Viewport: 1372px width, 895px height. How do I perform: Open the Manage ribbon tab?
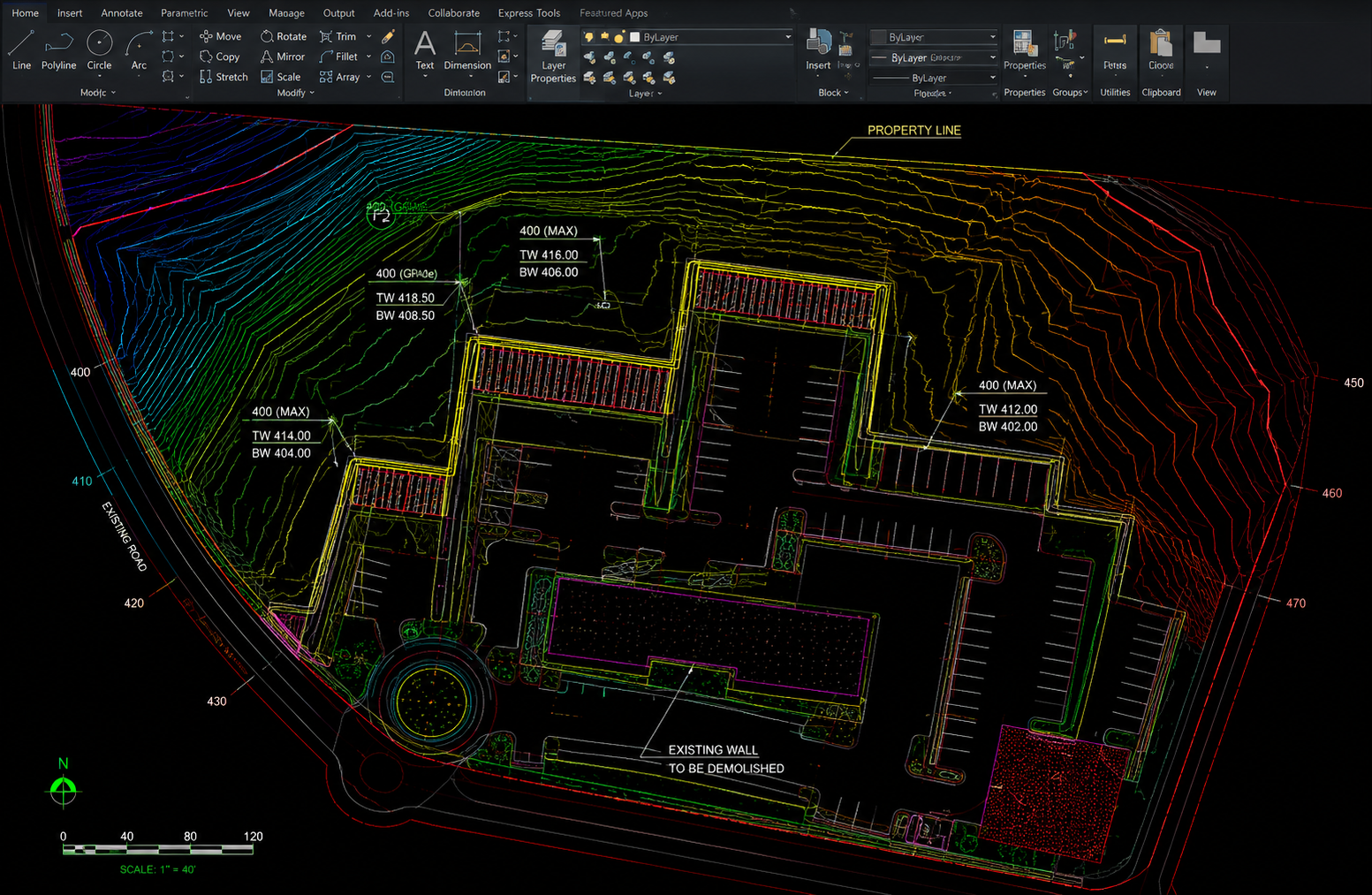point(286,13)
